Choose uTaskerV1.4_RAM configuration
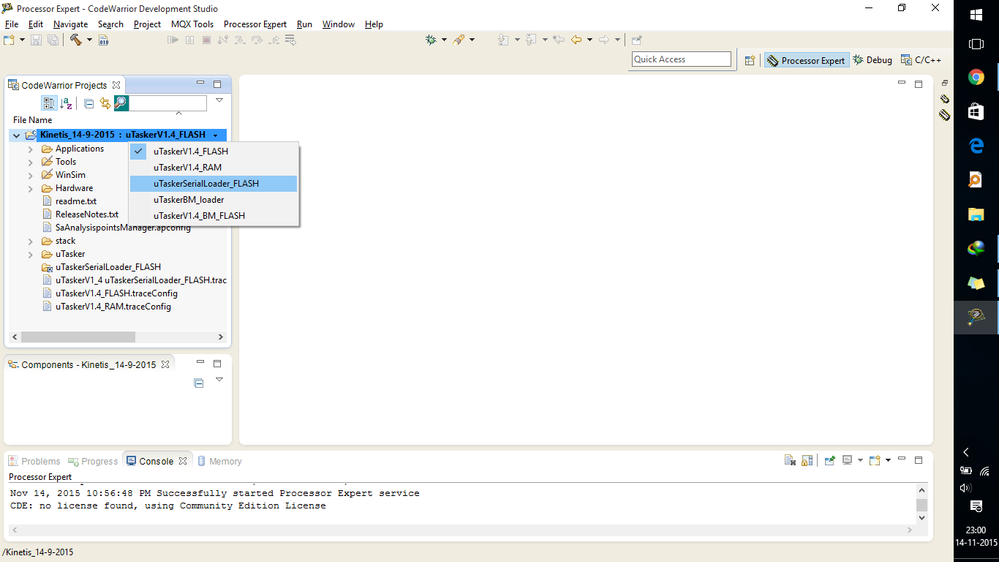 (x=213, y=168)
